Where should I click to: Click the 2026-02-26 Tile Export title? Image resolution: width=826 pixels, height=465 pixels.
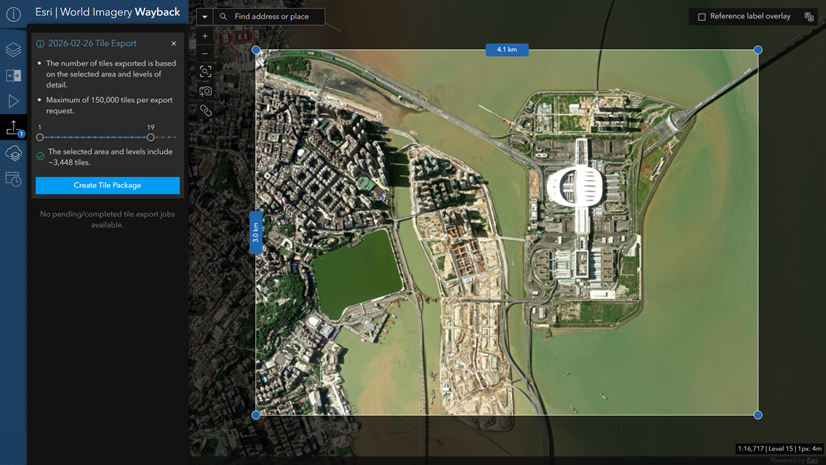tap(92, 44)
